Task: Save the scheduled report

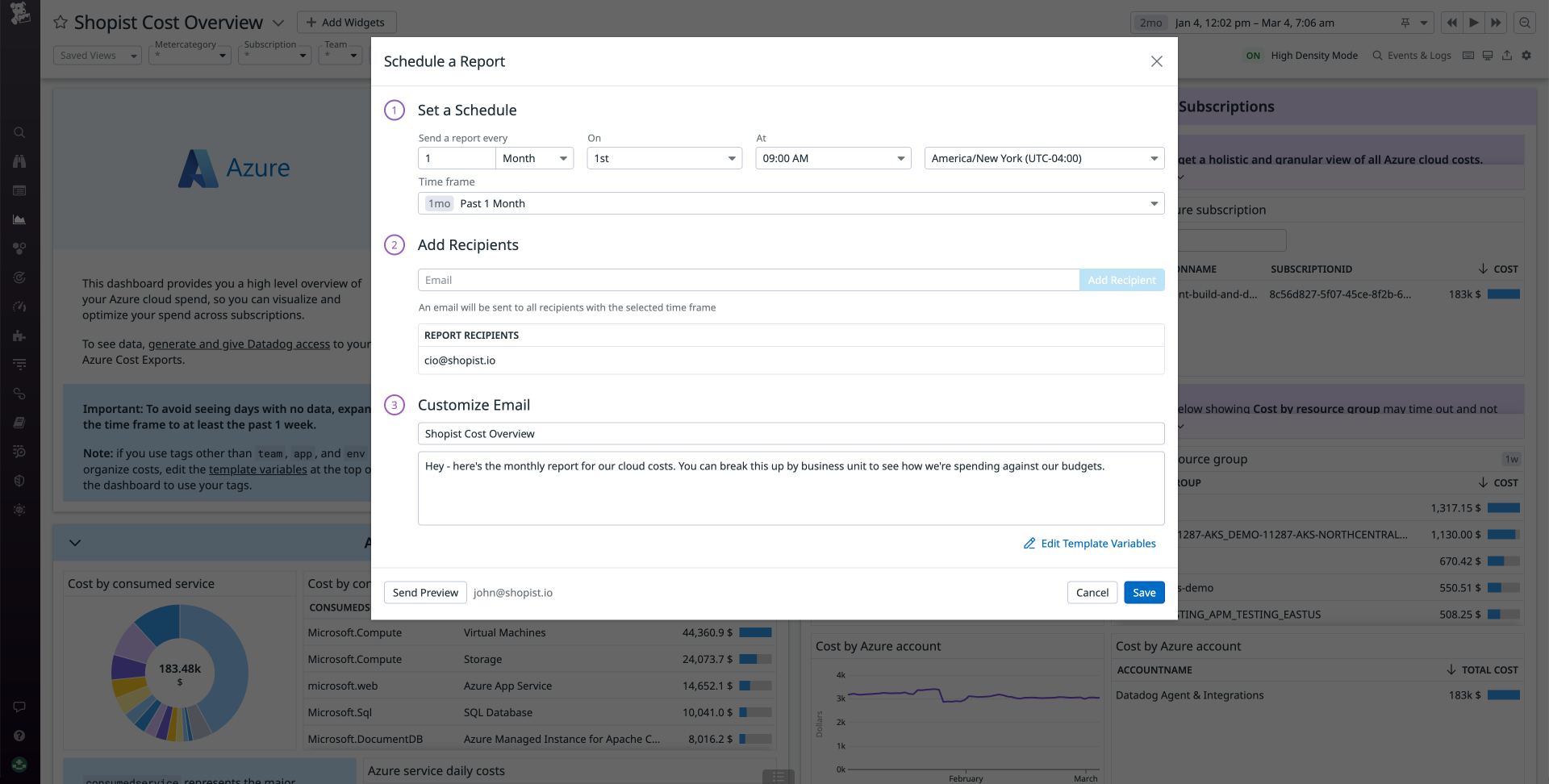Action: click(x=1143, y=592)
